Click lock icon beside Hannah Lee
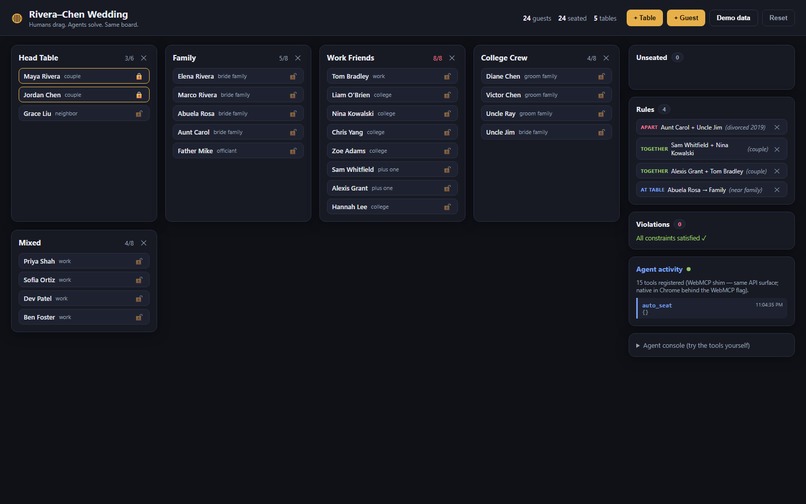 447,207
